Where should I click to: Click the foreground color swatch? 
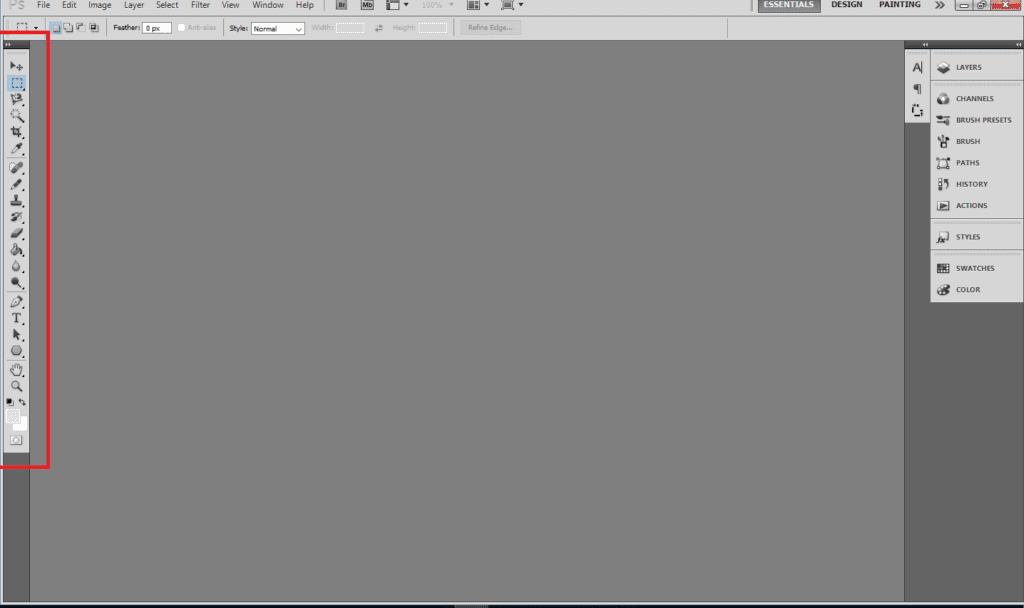(x=14, y=415)
